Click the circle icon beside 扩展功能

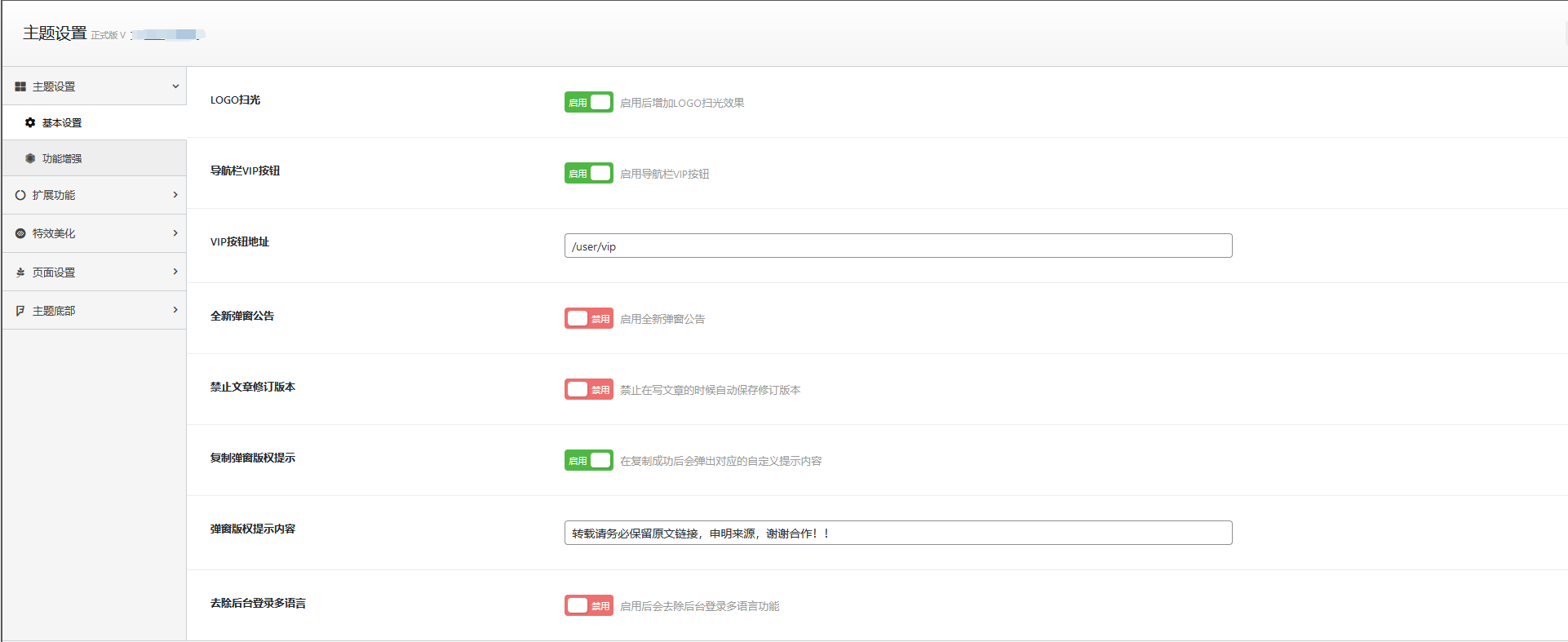click(x=20, y=195)
